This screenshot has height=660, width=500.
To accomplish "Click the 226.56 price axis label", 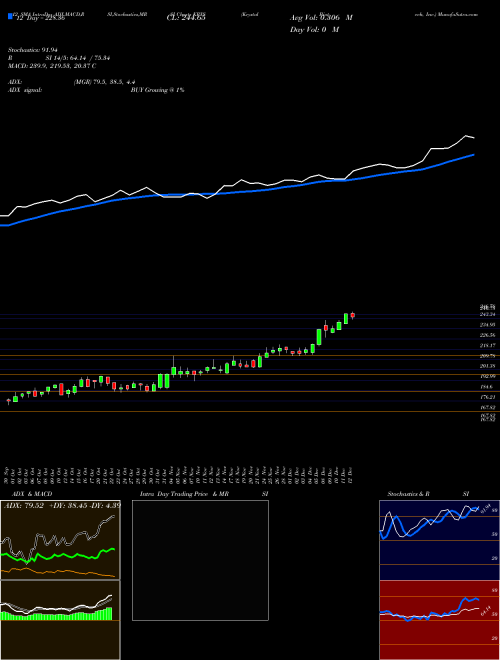I will click(487, 335).
